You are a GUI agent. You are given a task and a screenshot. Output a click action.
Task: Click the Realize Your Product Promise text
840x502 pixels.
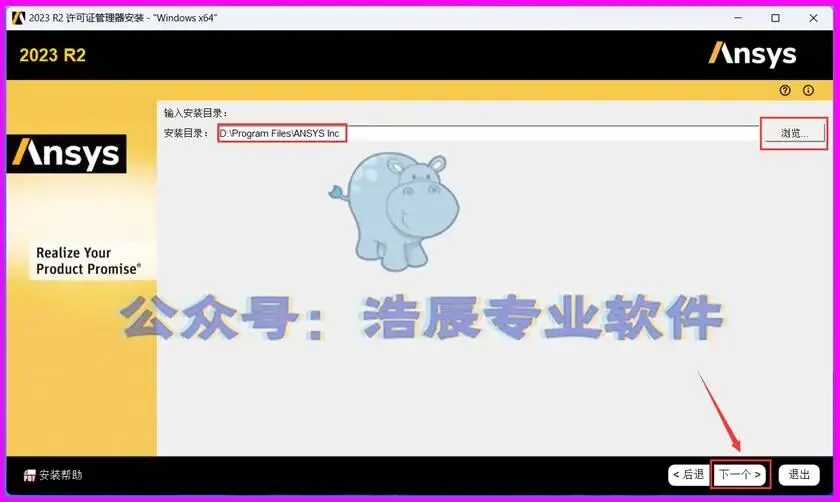tap(88, 260)
